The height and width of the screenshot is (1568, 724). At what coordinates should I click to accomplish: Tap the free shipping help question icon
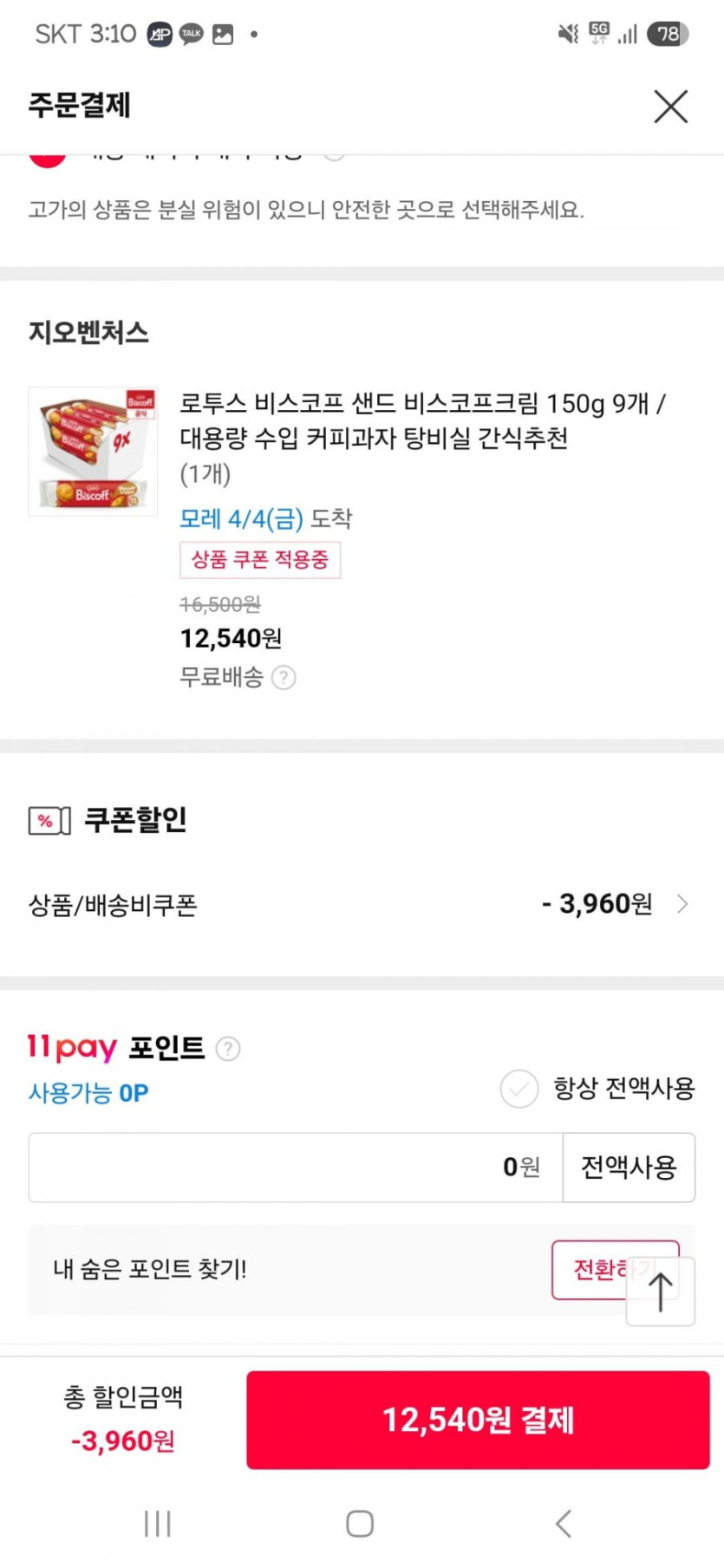click(284, 678)
